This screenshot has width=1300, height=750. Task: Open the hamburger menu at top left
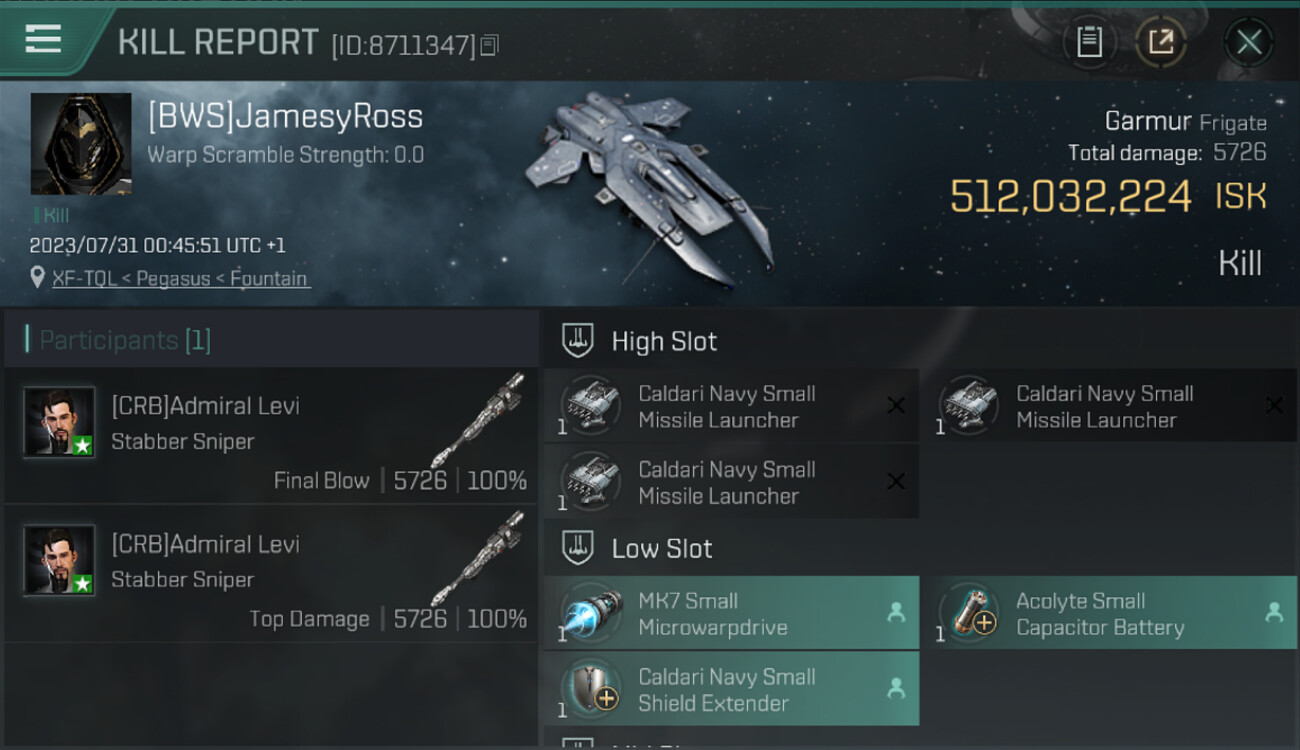point(43,39)
